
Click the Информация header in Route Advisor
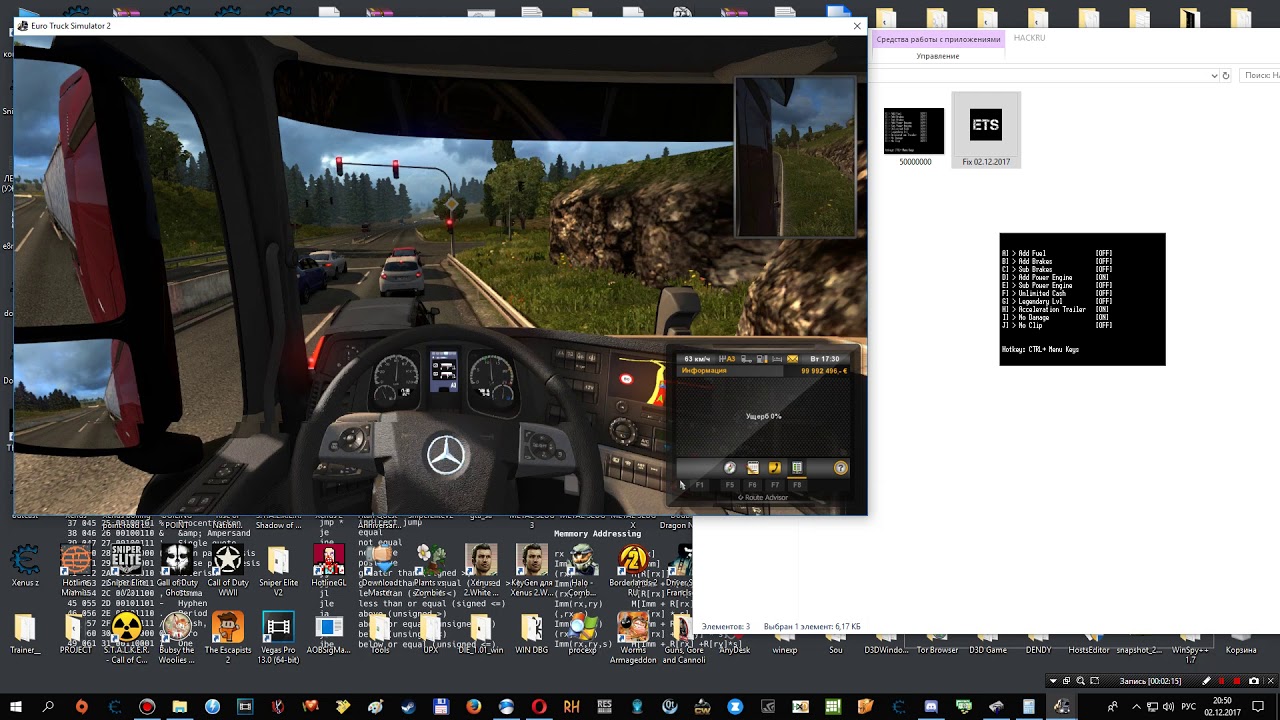704,371
